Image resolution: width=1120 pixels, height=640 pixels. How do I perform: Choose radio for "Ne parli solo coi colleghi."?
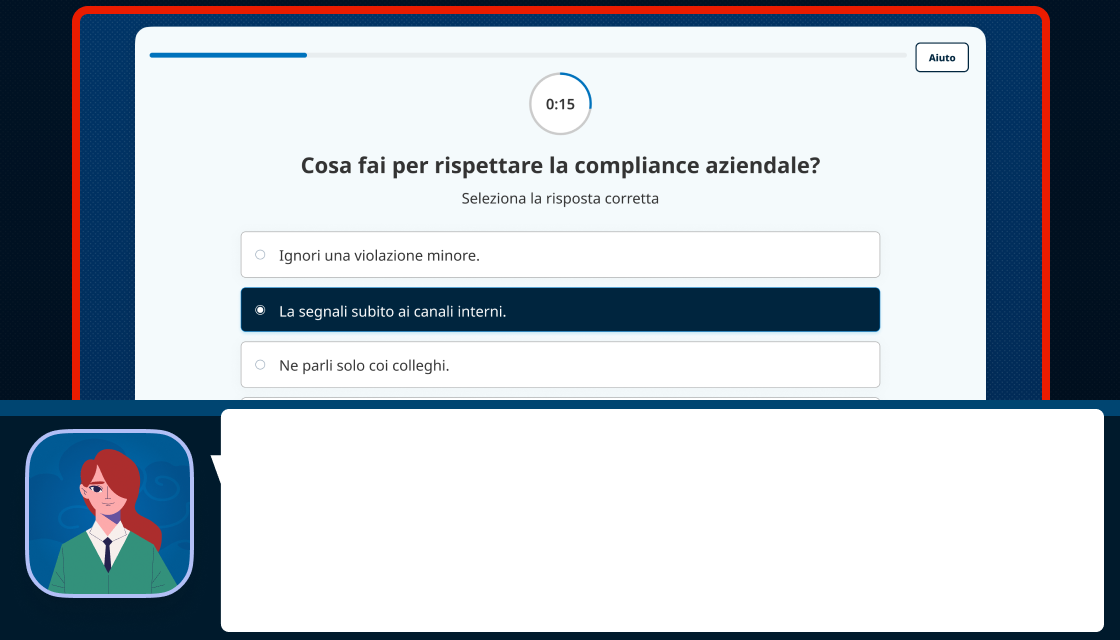260,365
